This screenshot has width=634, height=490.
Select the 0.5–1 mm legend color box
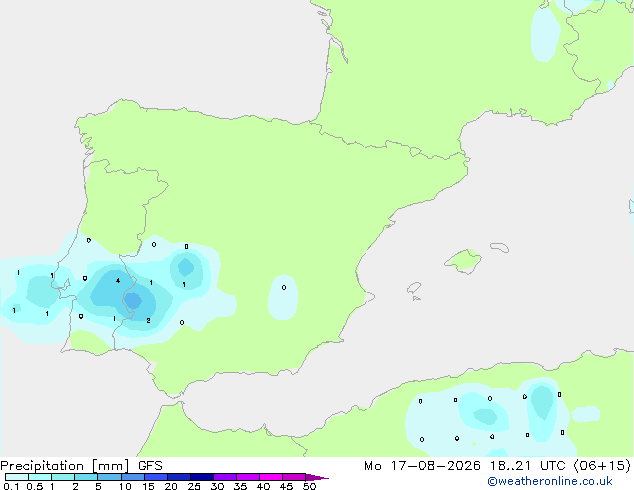click(40, 477)
